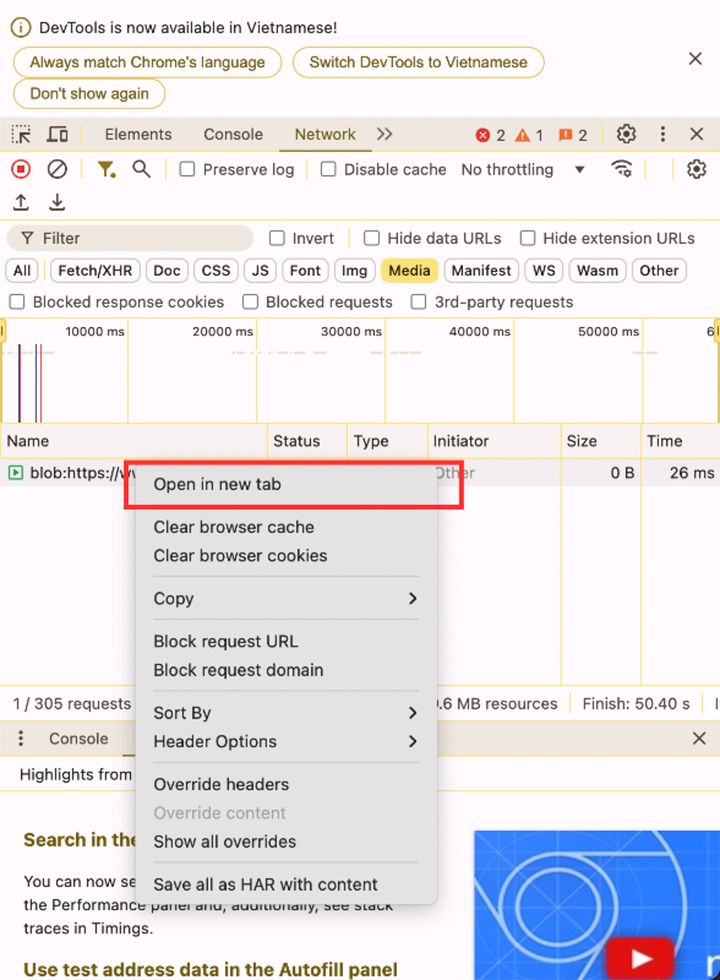Filter by Manifest requests
The height and width of the screenshot is (980, 720).
tap(481, 271)
